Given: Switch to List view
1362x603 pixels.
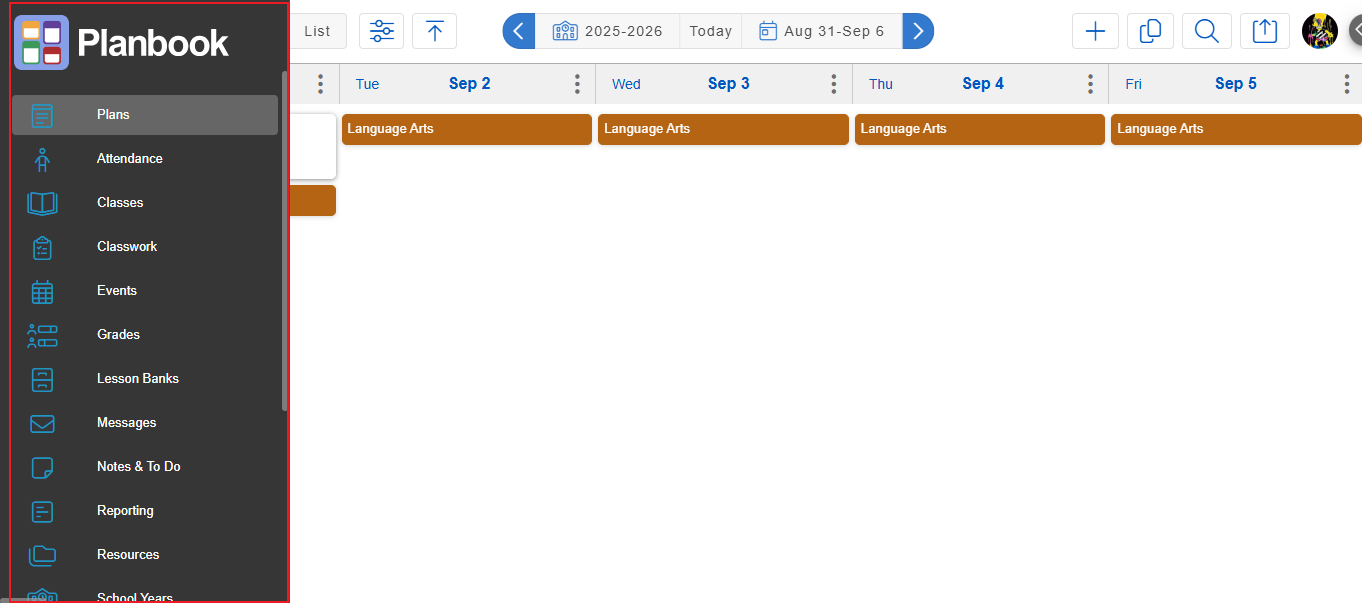Looking at the screenshot, I should click(318, 31).
